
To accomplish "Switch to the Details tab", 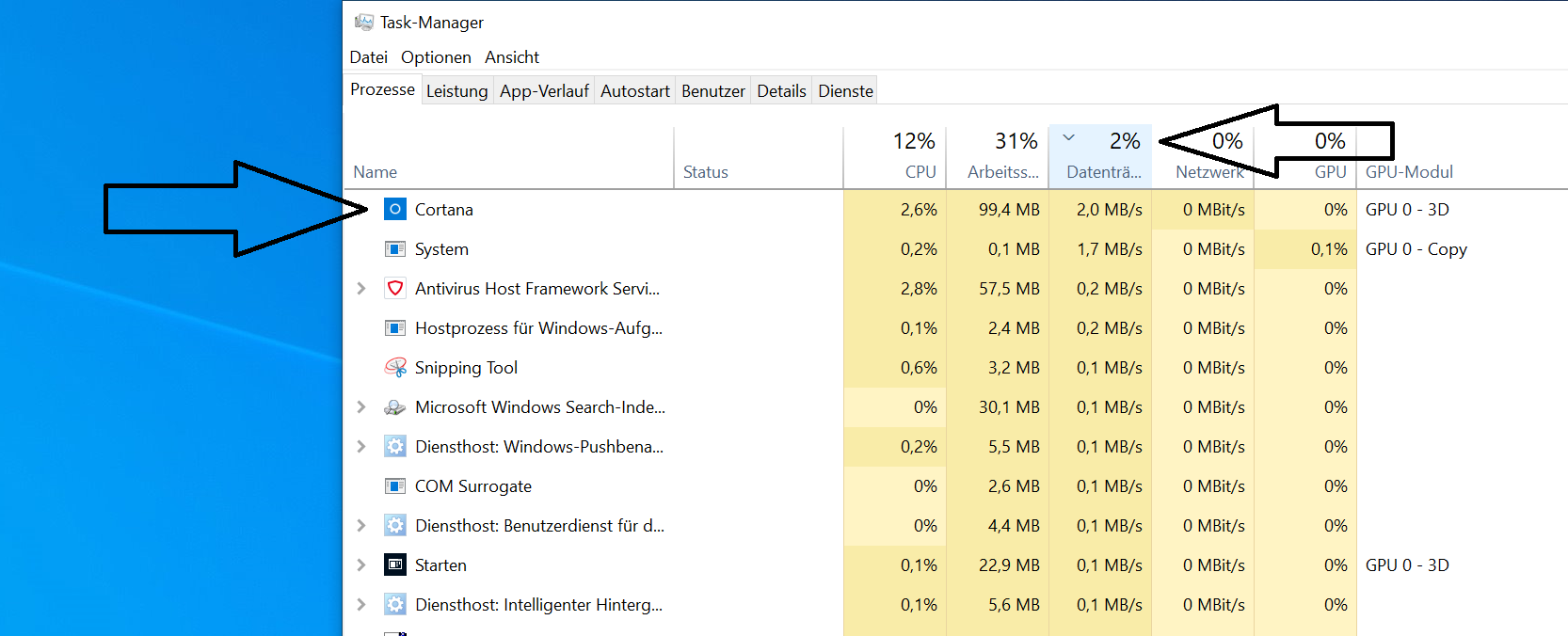I will coord(781,91).
